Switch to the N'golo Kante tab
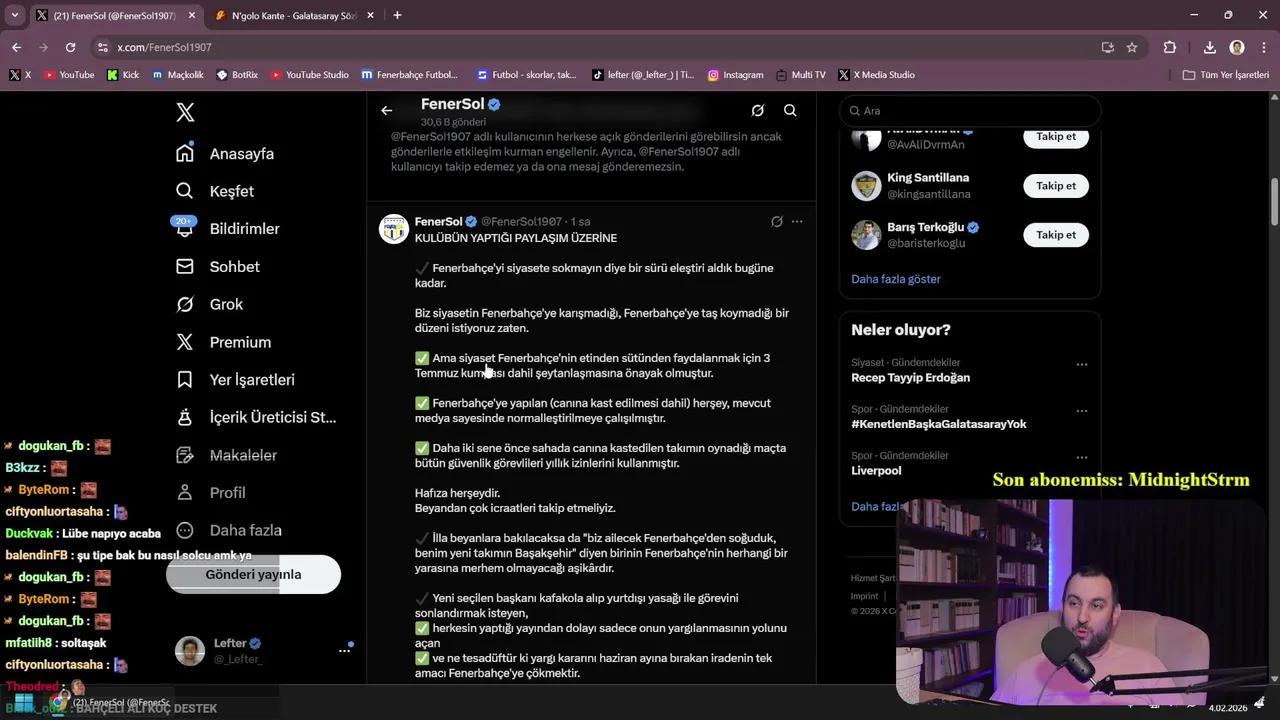1280x720 pixels. pos(293,16)
